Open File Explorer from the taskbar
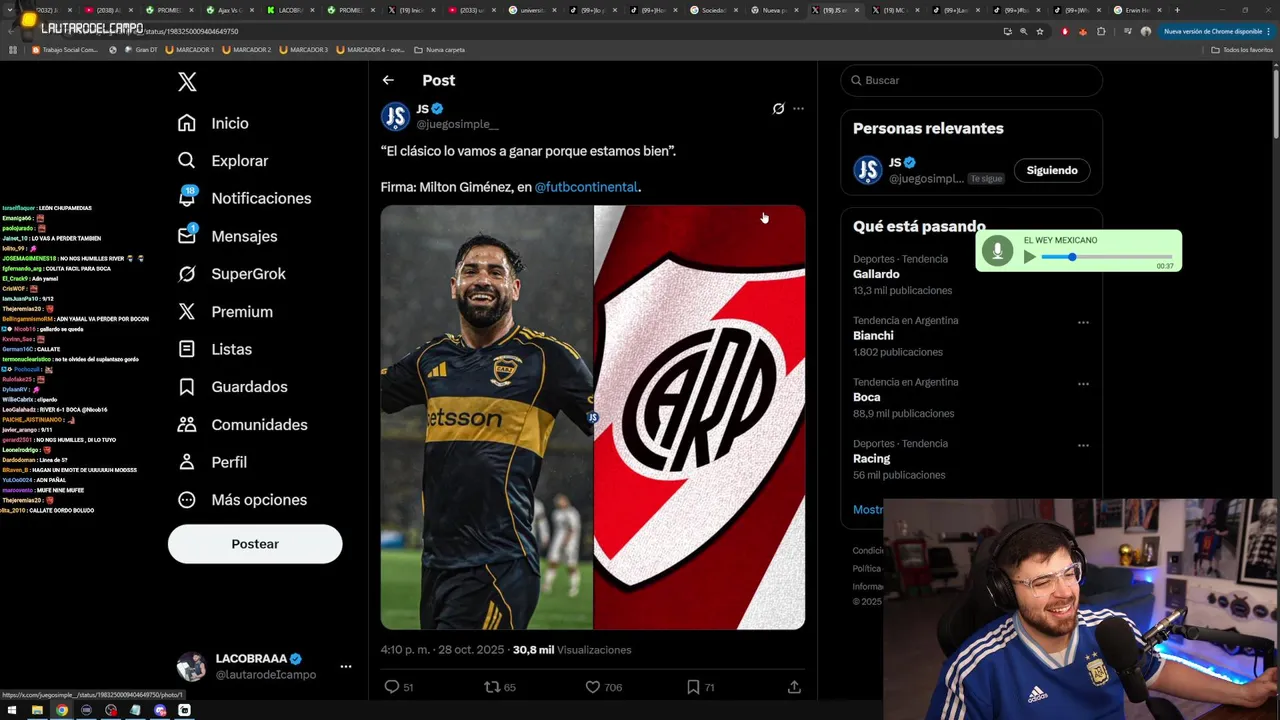The width and height of the screenshot is (1280, 720). (37, 710)
